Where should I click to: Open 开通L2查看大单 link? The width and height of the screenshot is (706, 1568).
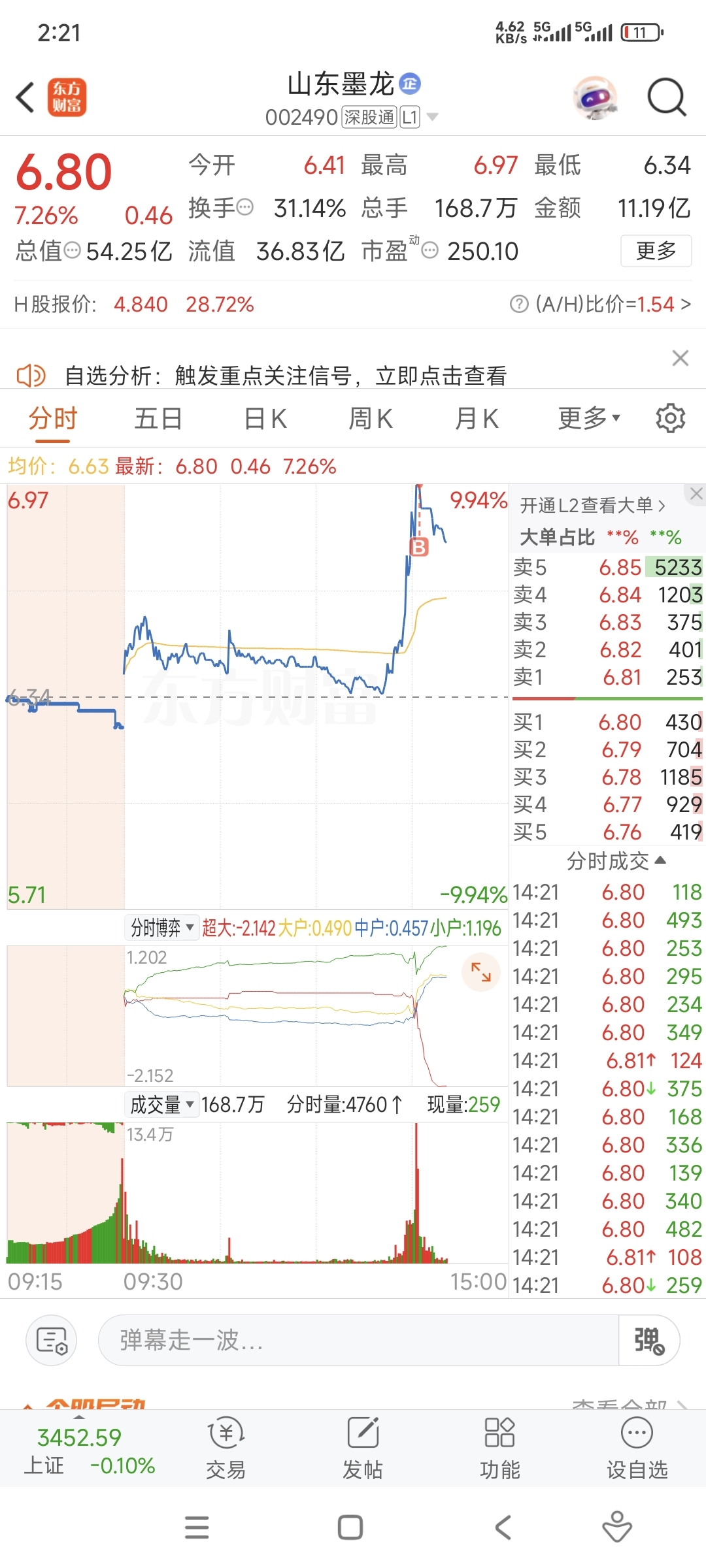point(593,505)
